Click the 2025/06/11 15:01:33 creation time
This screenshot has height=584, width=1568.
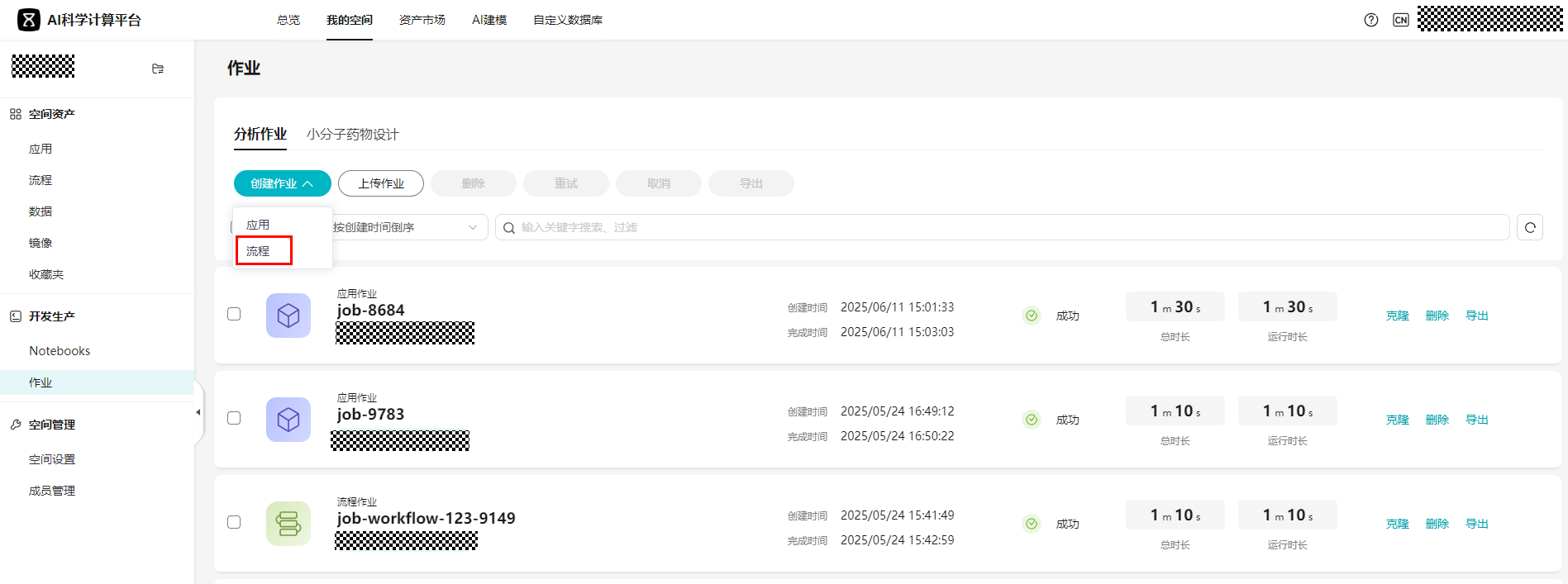click(898, 307)
